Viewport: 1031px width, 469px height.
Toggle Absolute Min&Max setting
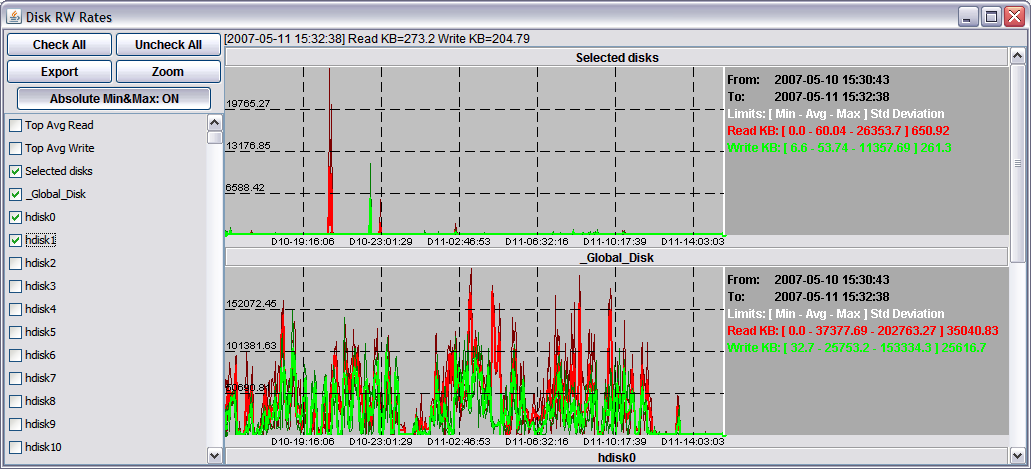114,99
